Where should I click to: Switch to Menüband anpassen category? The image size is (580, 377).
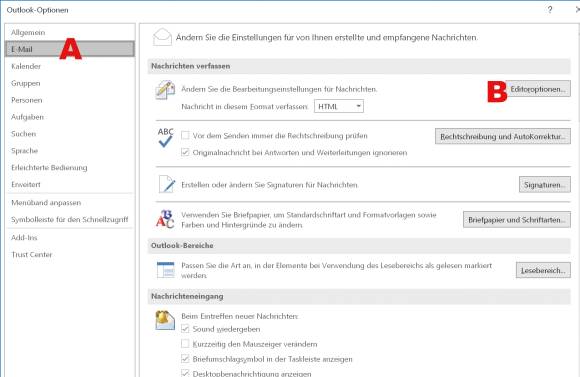click(46, 203)
